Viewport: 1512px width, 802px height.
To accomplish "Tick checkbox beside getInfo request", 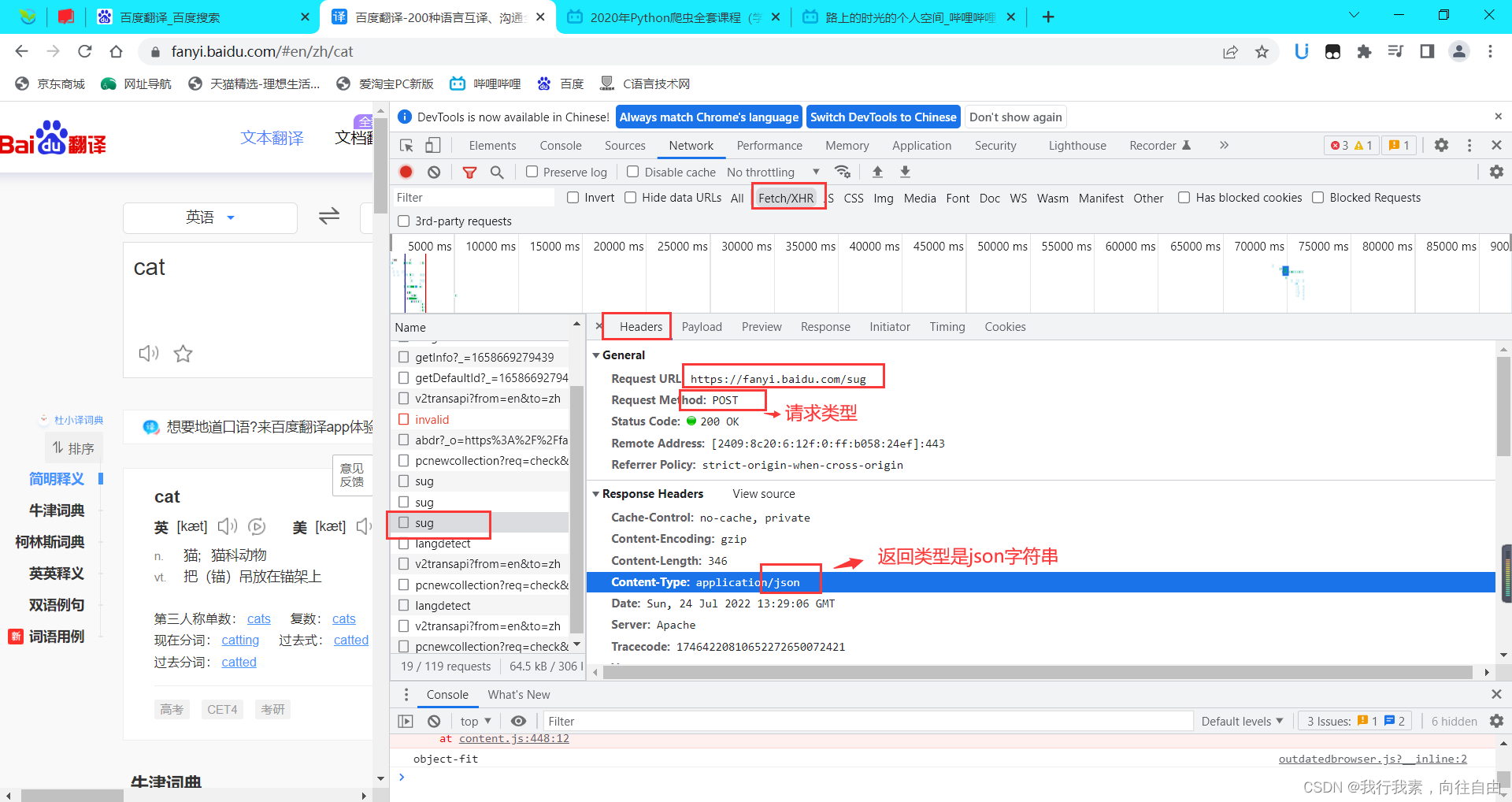I will coord(404,357).
